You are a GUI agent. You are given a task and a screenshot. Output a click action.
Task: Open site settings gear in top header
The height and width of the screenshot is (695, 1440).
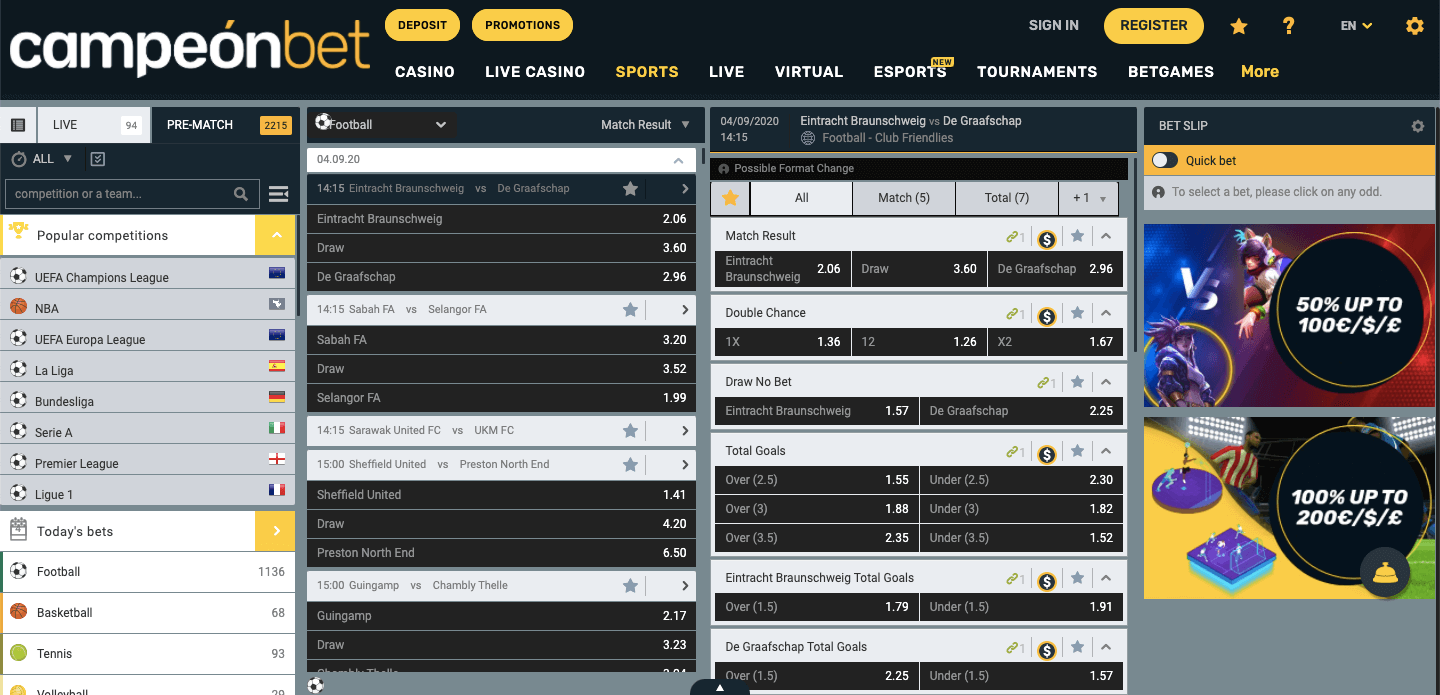point(1414,26)
